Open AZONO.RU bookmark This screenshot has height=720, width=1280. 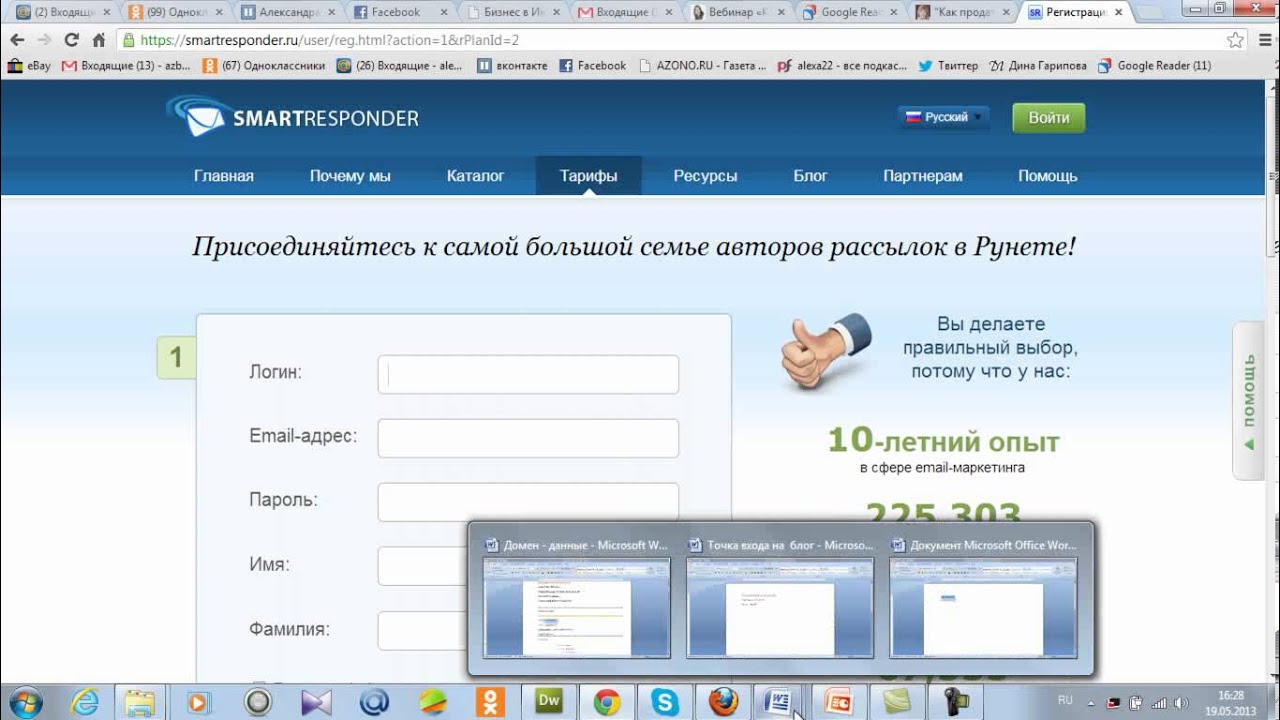point(703,65)
